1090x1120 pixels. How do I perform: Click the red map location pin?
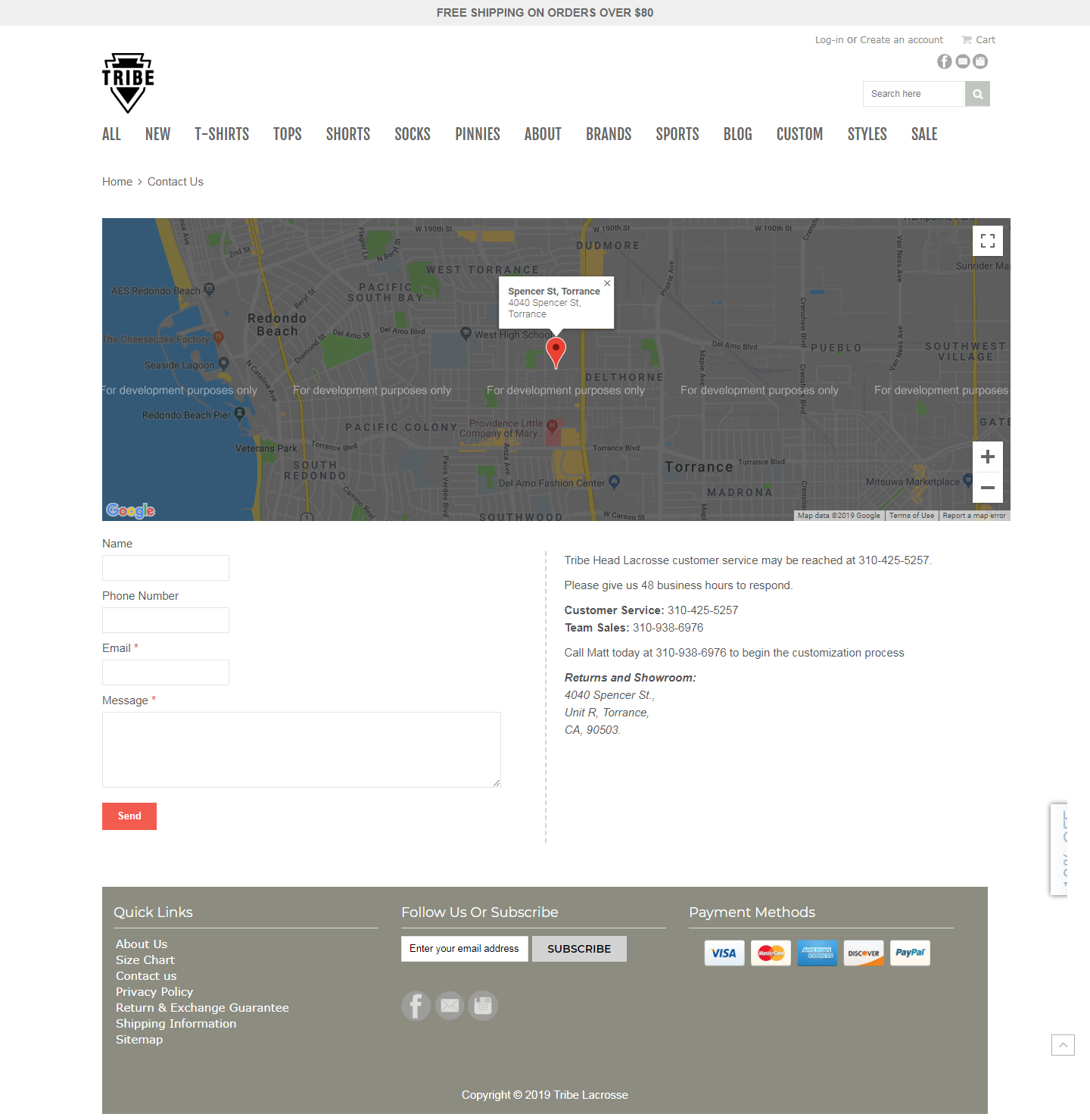coord(556,351)
